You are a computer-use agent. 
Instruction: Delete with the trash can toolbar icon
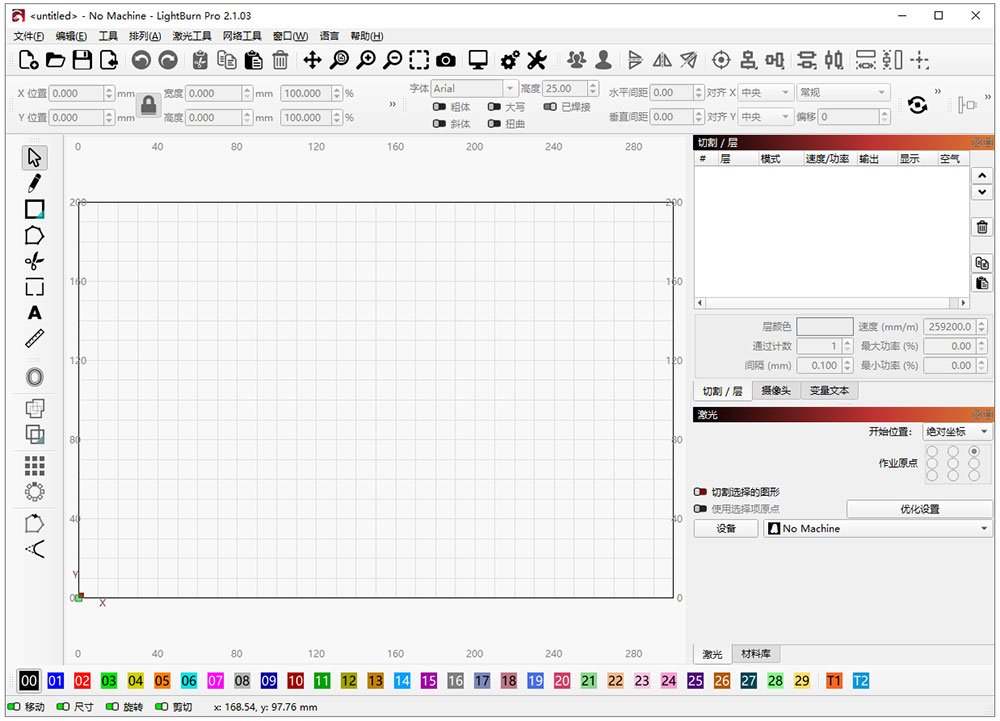(280, 60)
